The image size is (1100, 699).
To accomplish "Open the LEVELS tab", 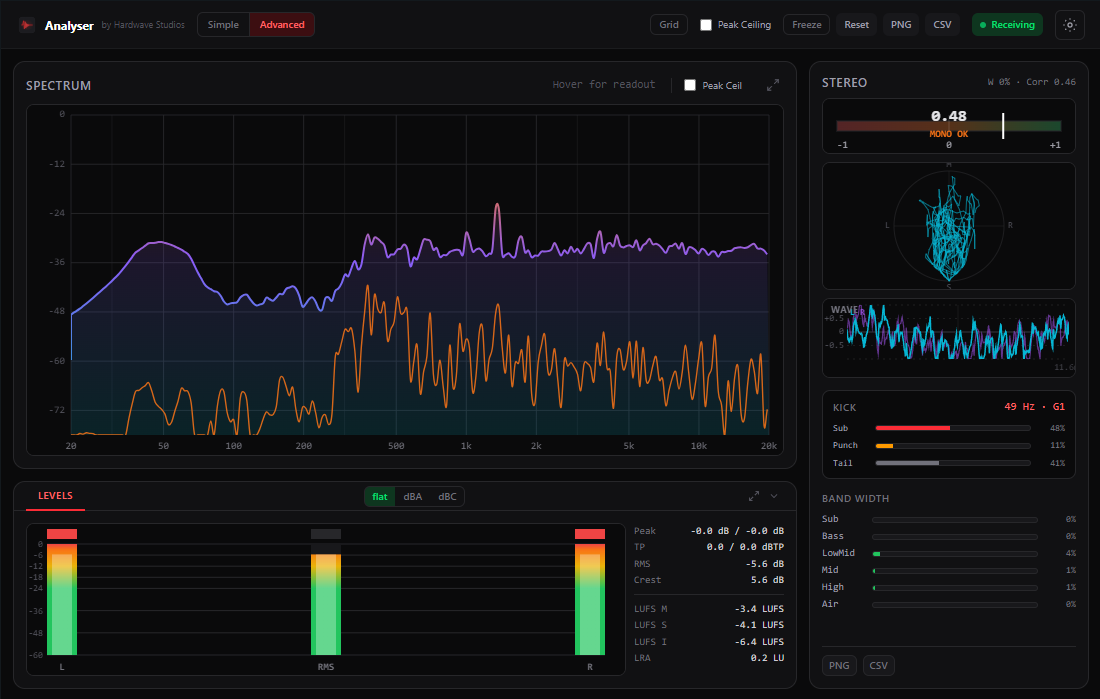I will pos(55,495).
